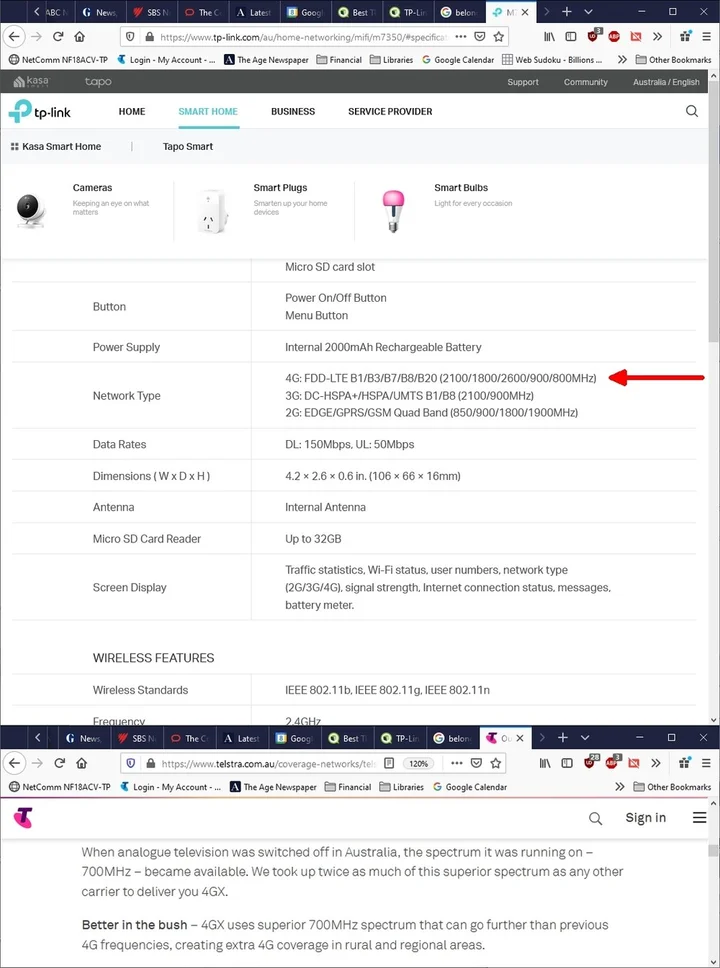Click the Kasa logo in top bar
The height and width of the screenshot is (968, 720).
click(x=31, y=81)
